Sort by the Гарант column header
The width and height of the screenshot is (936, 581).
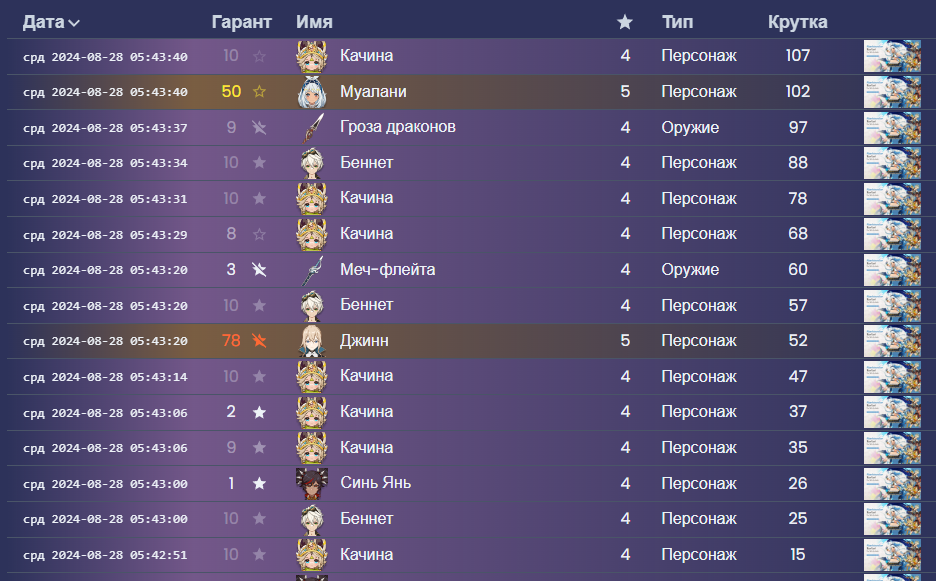tap(242, 22)
